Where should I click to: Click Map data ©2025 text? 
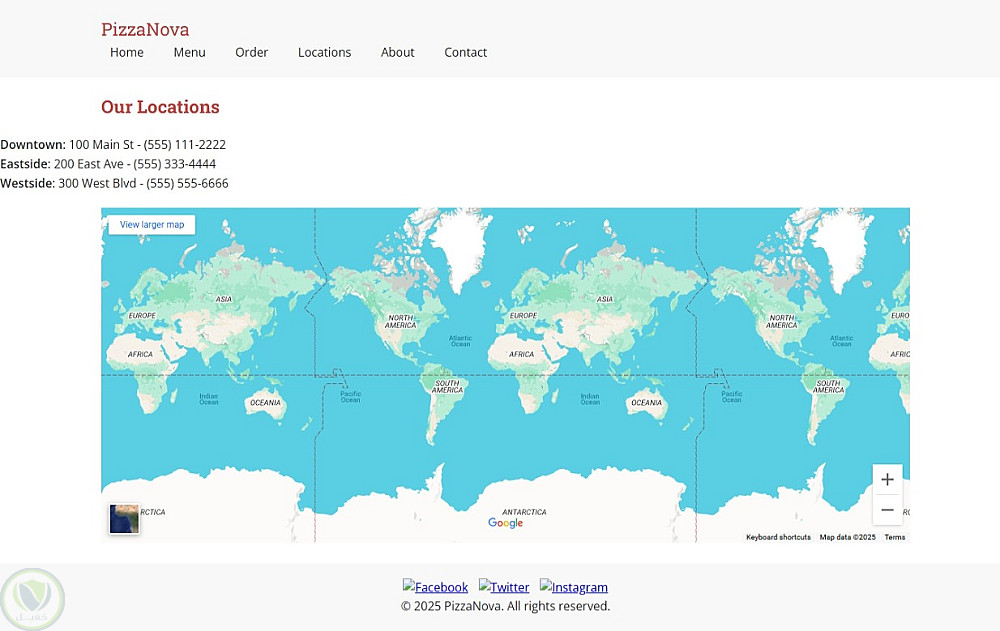(847, 537)
